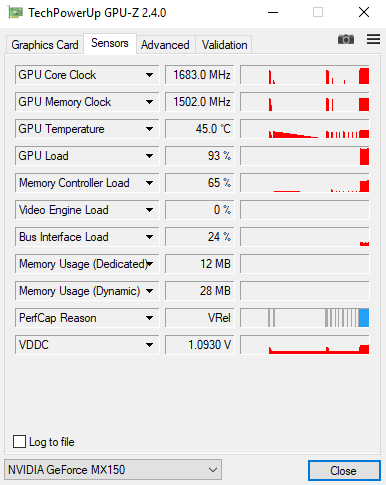Click the GPU-Z app icon in title bar
Viewport: 386px width, 485px height.
[x=16, y=13]
